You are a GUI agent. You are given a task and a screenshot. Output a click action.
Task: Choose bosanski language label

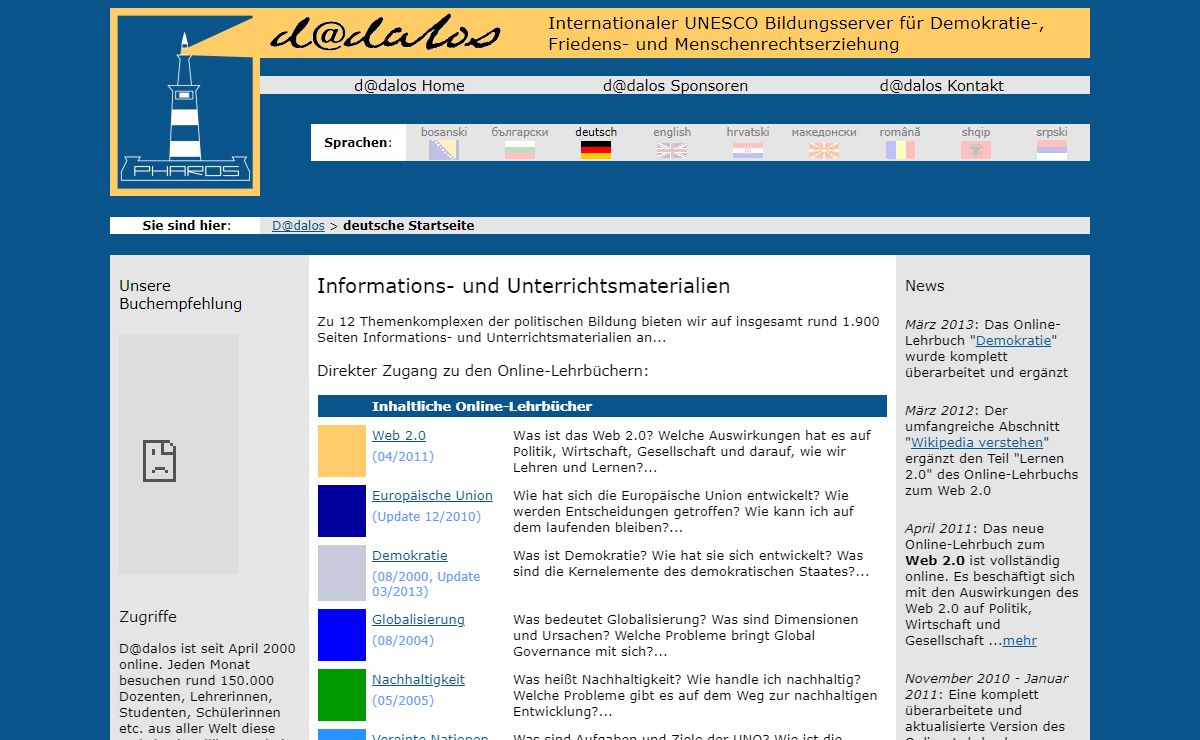pyautogui.click(x=444, y=132)
